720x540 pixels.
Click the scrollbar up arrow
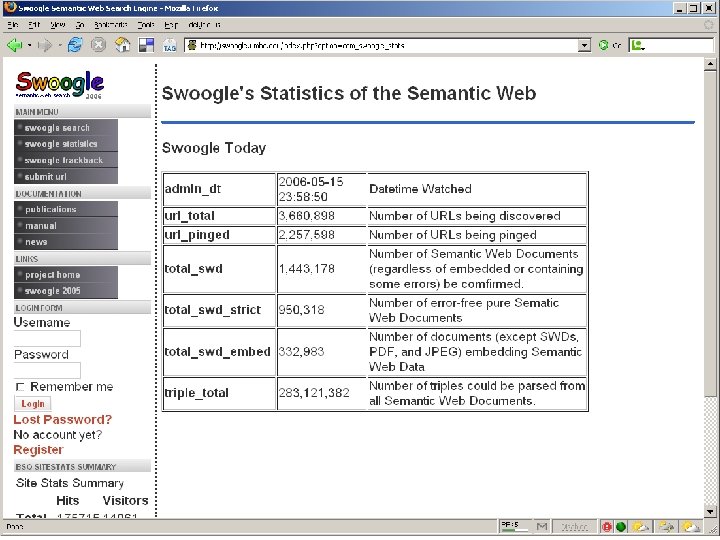click(x=710, y=64)
